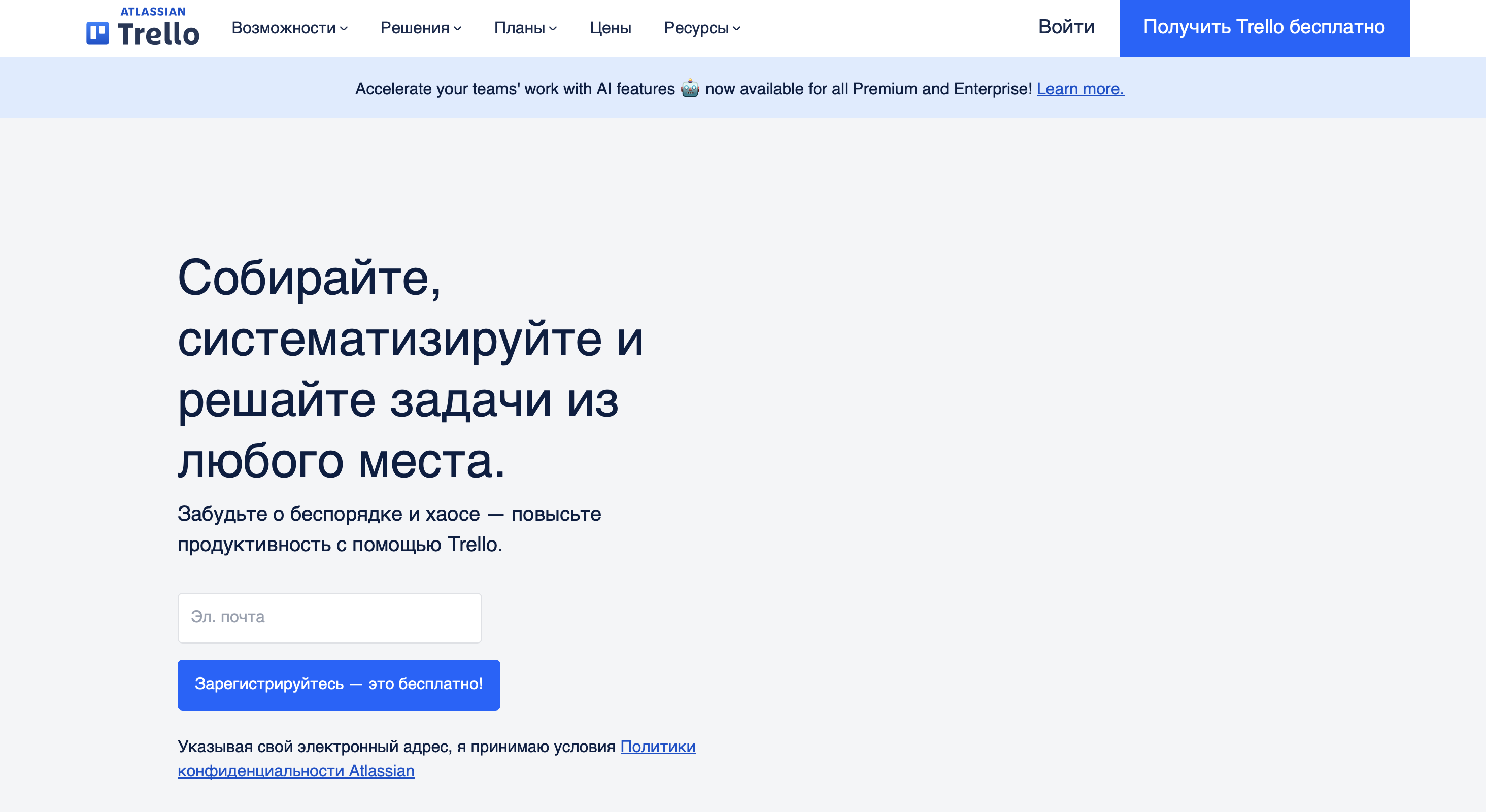
Task: Click the Указывая свой электронный адрес text
Action: click(x=396, y=746)
